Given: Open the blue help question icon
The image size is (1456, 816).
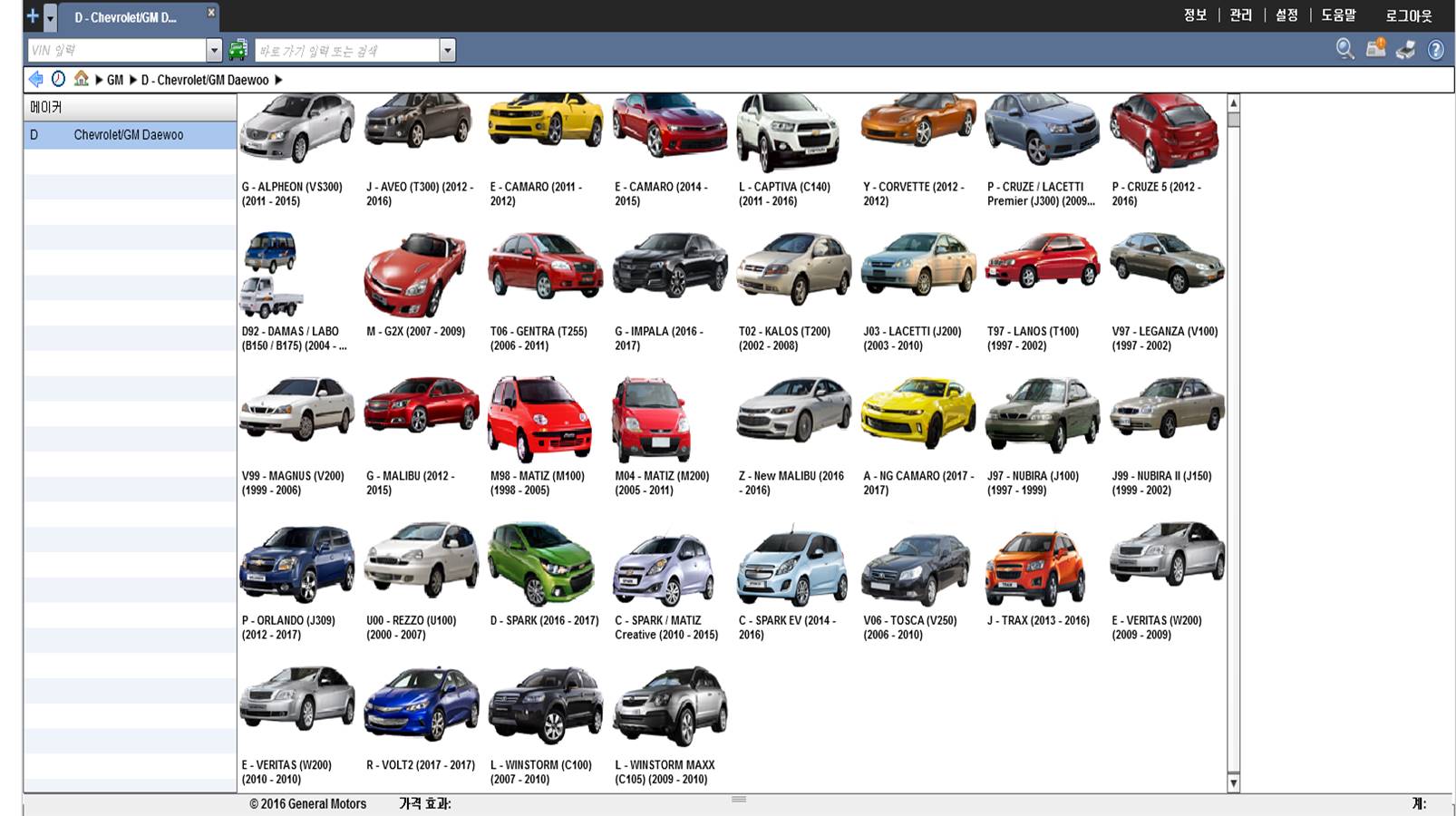Looking at the screenshot, I should point(1436,50).
